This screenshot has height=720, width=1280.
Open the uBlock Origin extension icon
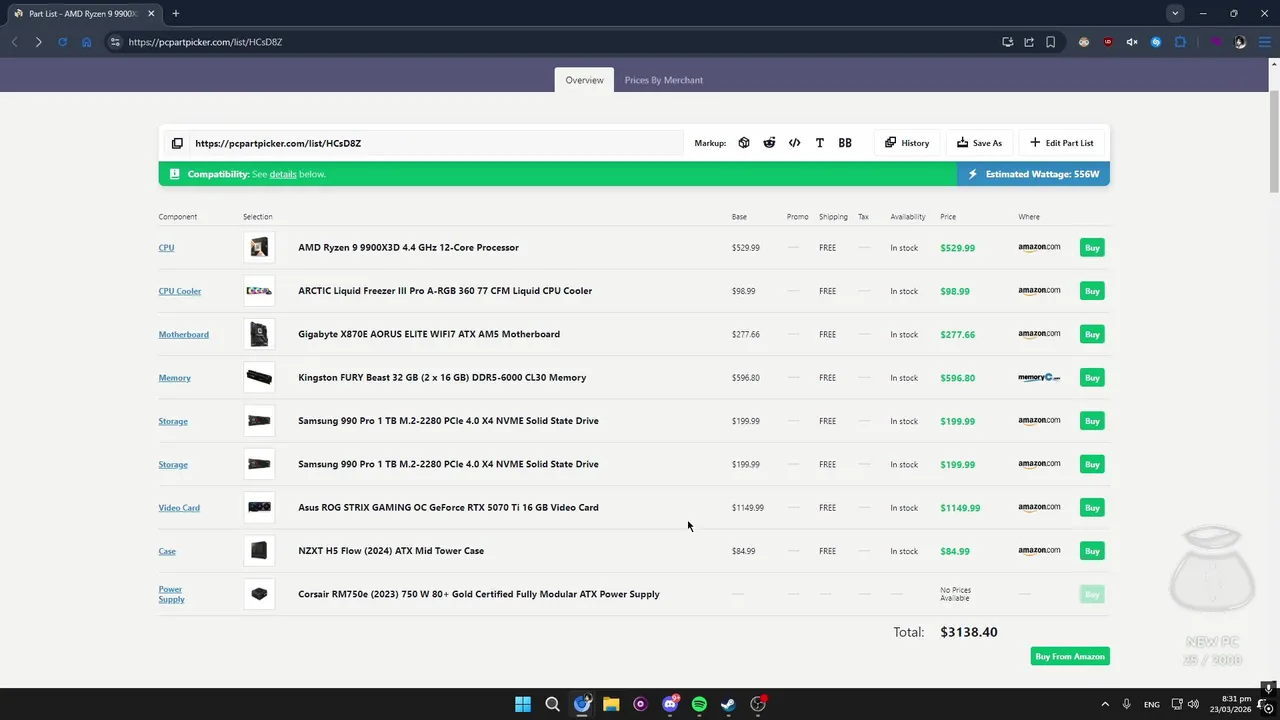pyautogui.click(x=1108, y=42)
